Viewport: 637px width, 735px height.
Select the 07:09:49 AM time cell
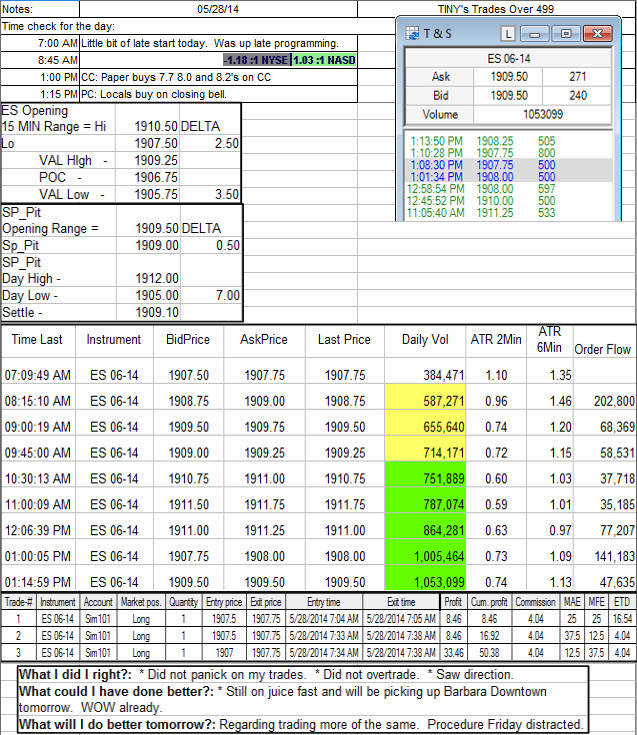click(x=37, y=375)
